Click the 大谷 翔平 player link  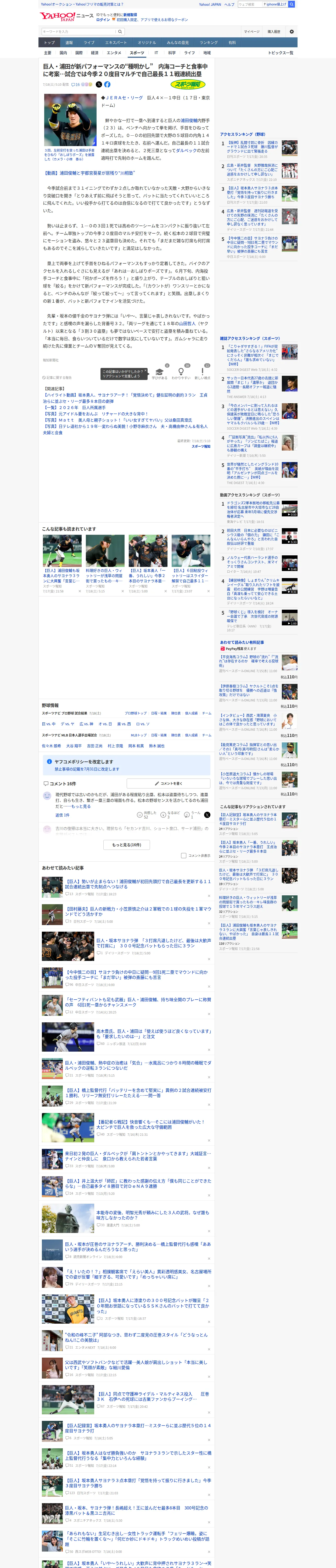(74, 746)
